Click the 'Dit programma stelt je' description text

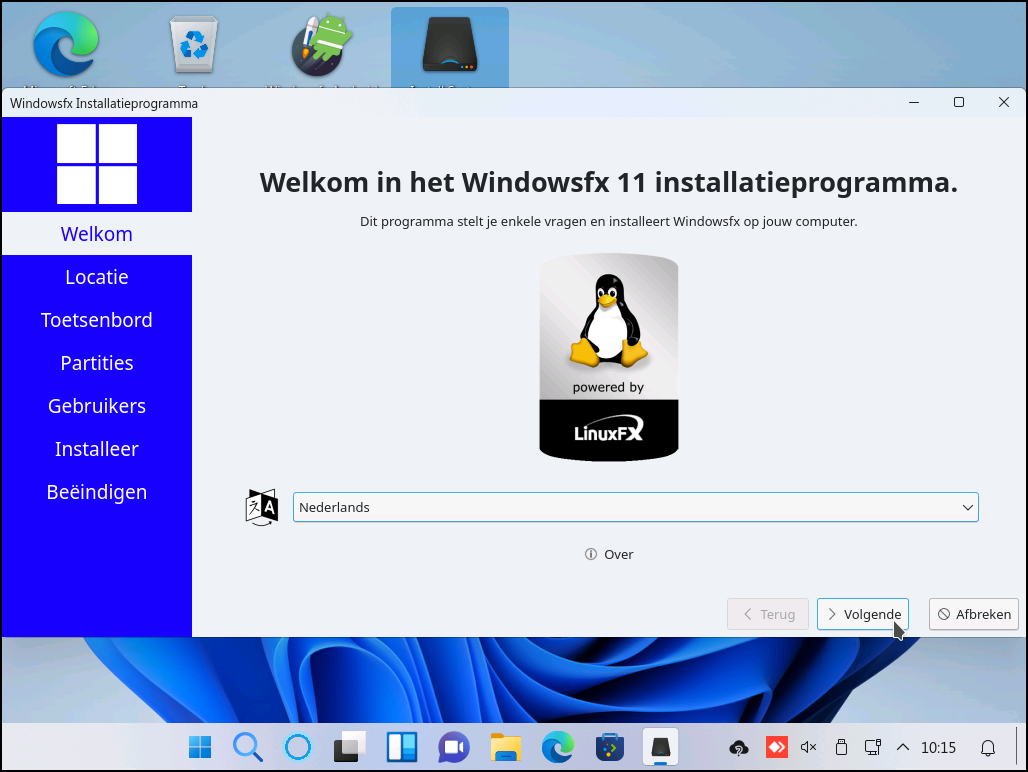[608, 222]
